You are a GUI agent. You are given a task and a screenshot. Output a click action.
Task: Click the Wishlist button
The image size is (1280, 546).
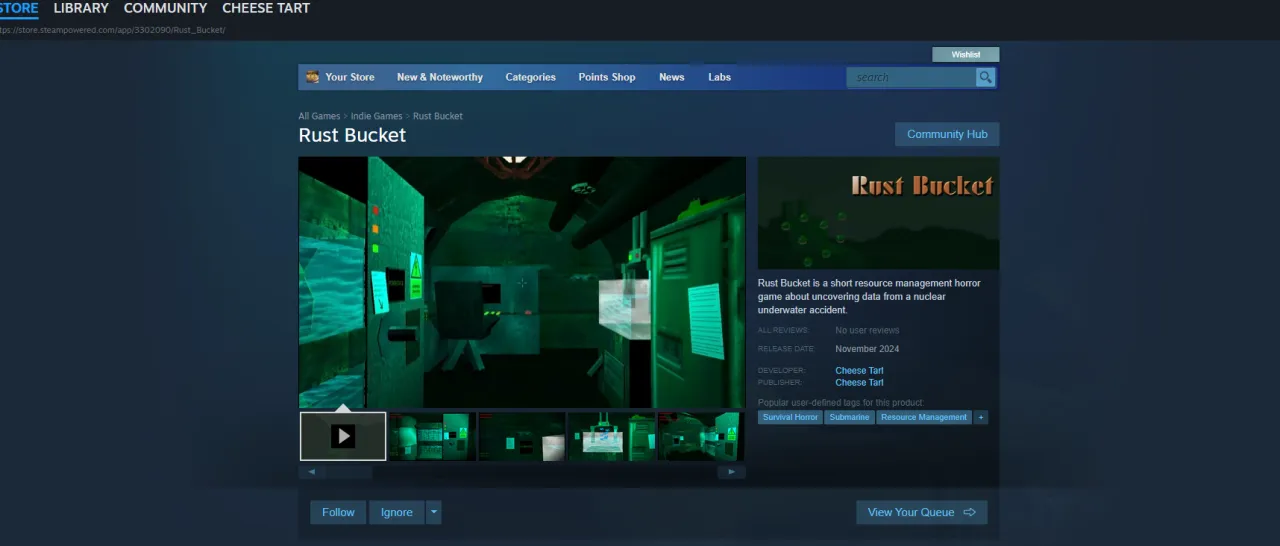coord(965,55)
